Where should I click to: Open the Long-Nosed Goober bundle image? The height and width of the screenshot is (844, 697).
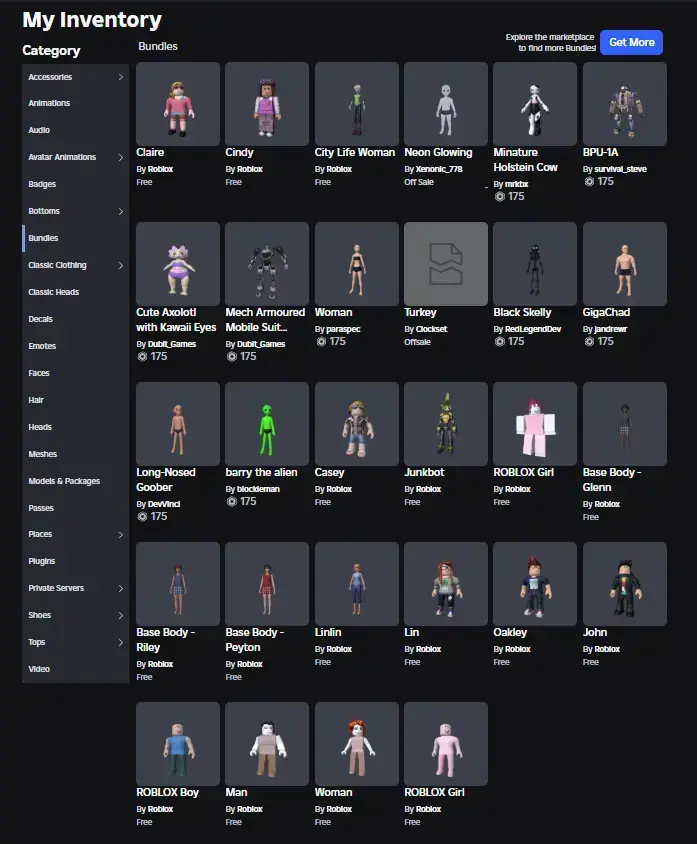[x=178, y=424]
